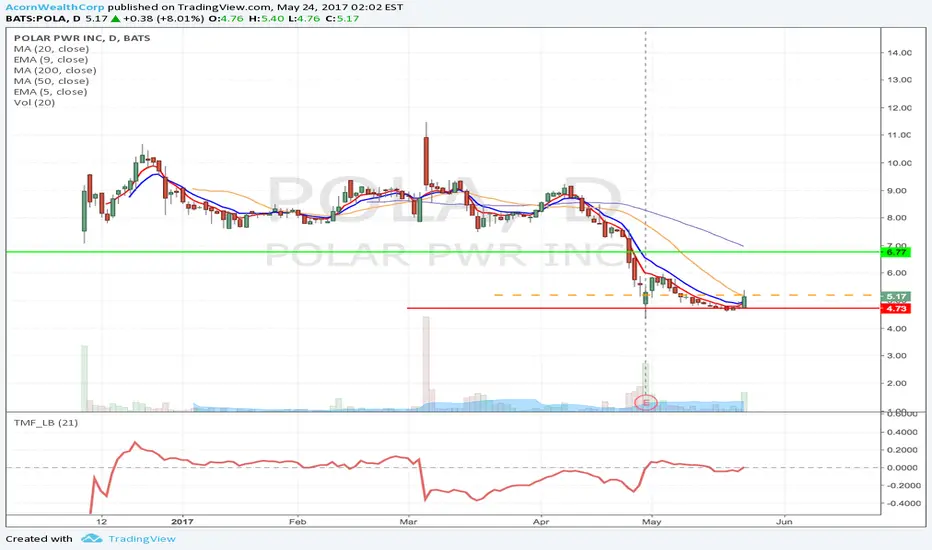Screen dimensions: 932x550
Task: Click the 'Created with' footer text
Action: coord(39,539)
